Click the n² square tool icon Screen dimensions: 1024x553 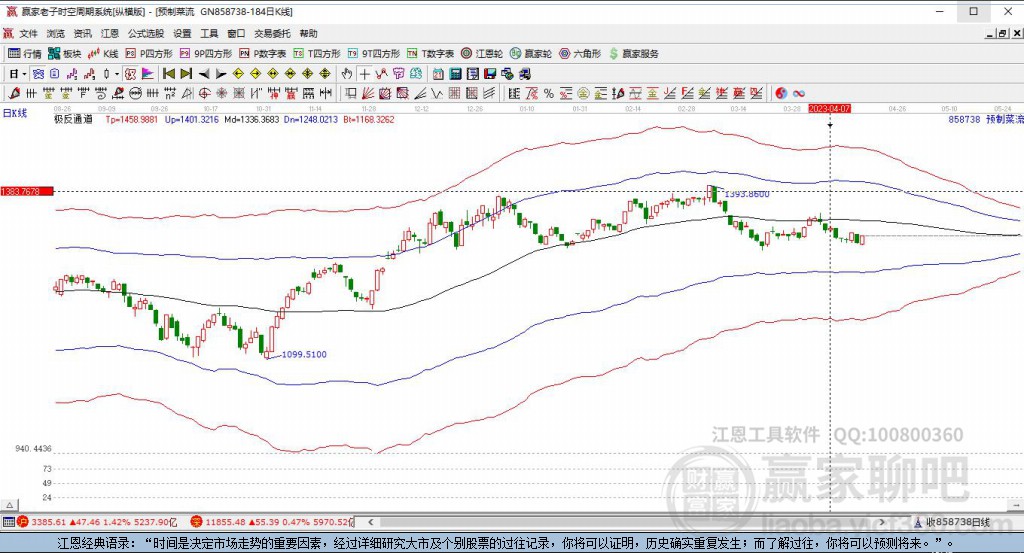170,93
